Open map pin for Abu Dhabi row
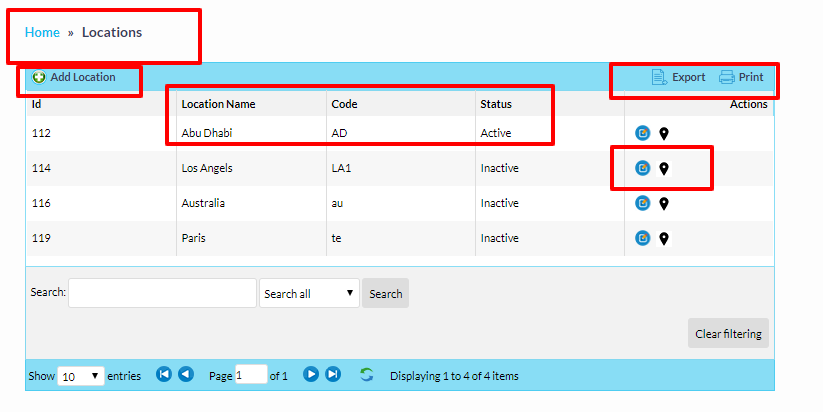Screen dimensions: 823x412 click(663, 133)
